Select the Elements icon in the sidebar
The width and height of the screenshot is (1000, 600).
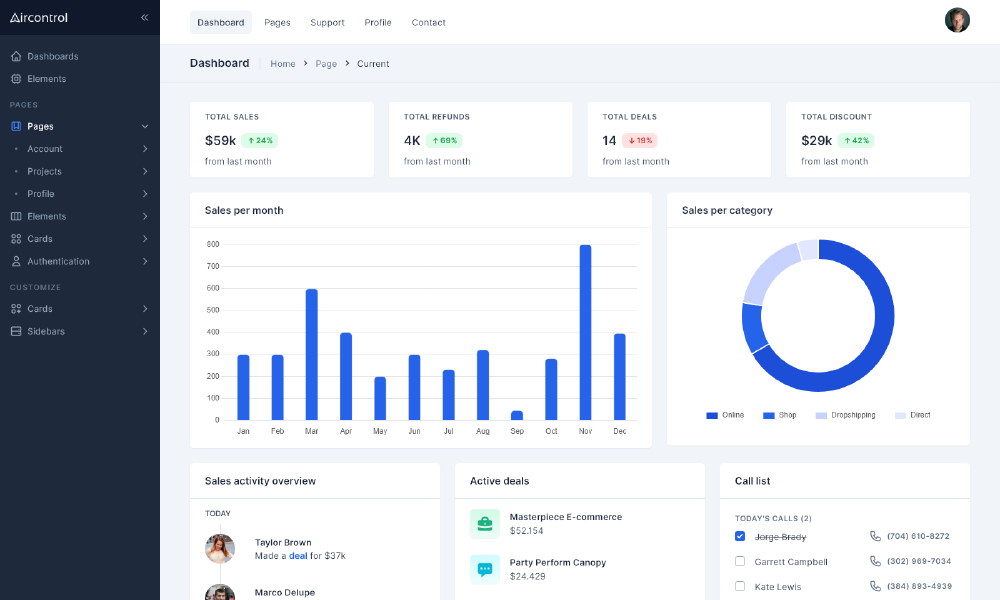tap(16, 79)
